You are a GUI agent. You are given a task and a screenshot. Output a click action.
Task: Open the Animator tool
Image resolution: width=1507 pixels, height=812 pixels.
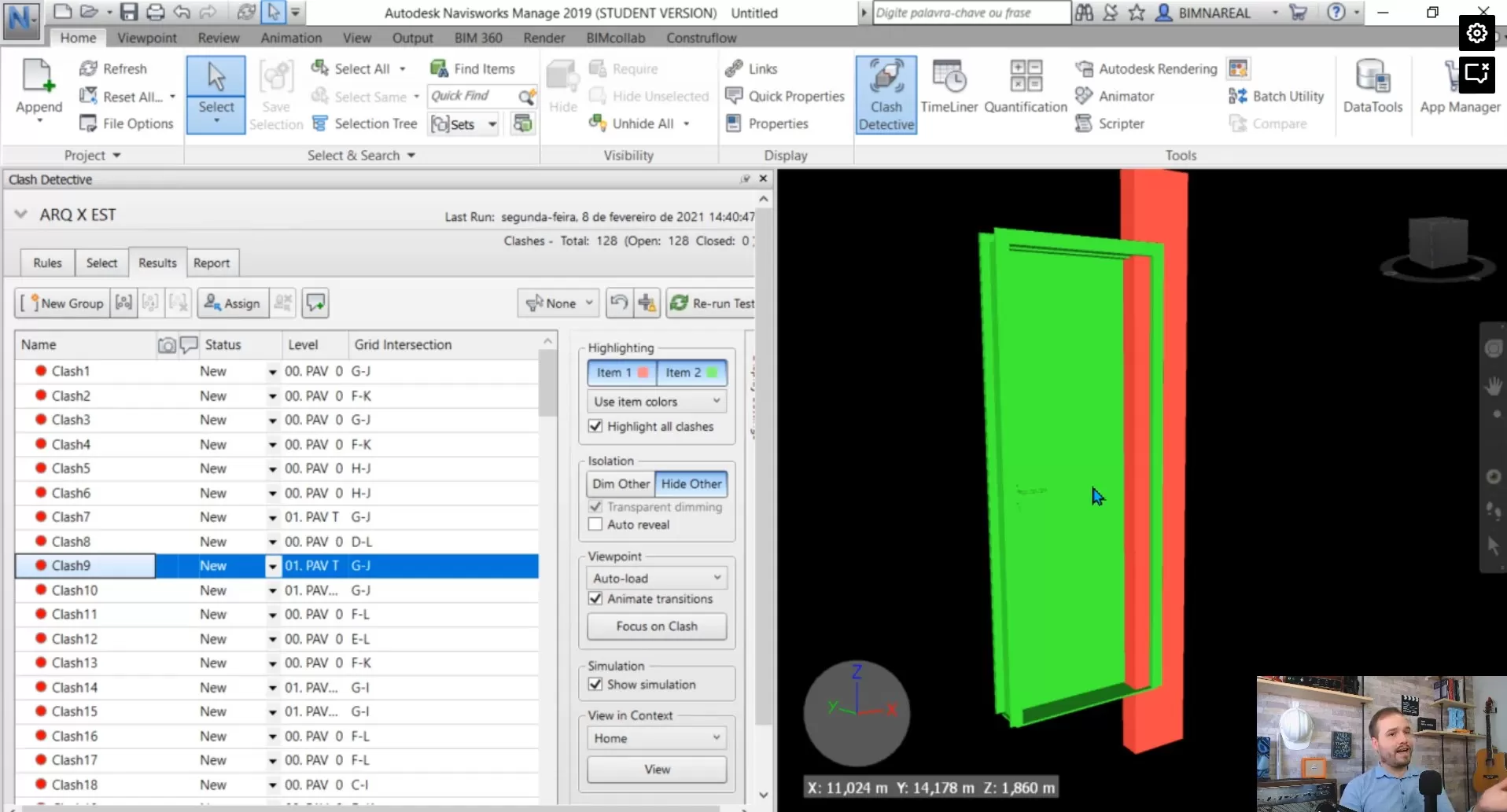[x=1115, y=96]
